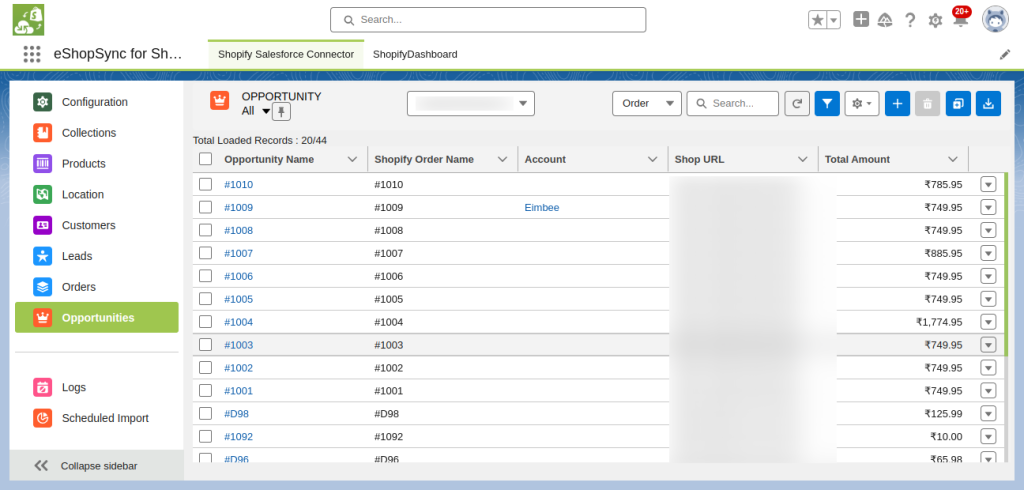Viewport: 1024px width, 490px height.
Task: Open Account column menu chevron
Action: point(652,159)
